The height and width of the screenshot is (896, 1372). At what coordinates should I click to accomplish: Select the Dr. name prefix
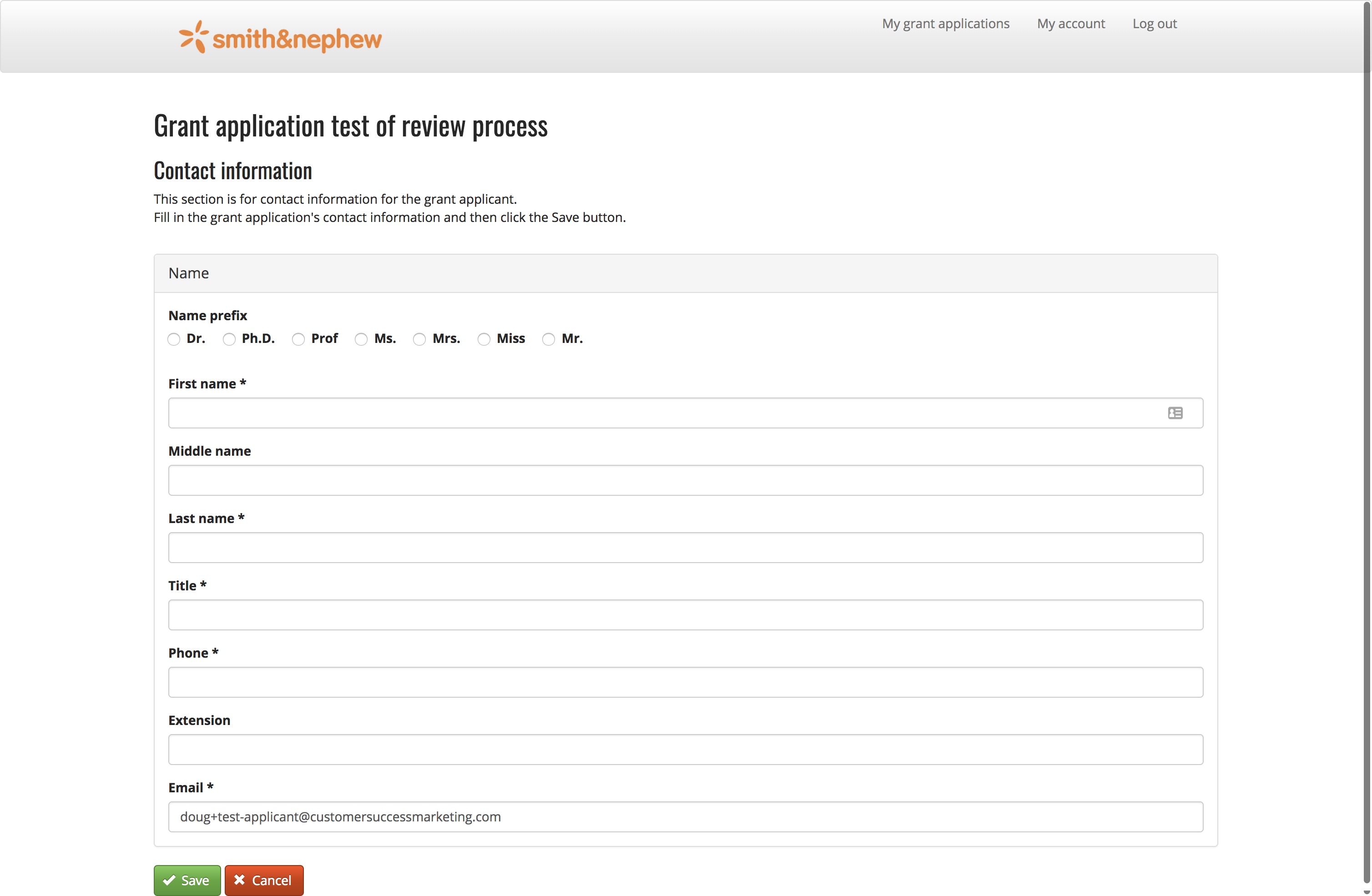173,339
